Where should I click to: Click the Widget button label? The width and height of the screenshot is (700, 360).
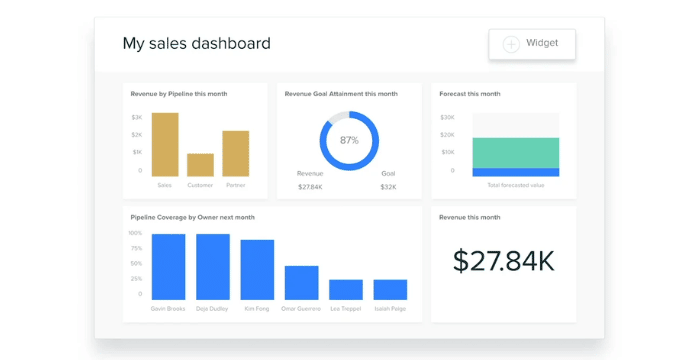(542, 43)
